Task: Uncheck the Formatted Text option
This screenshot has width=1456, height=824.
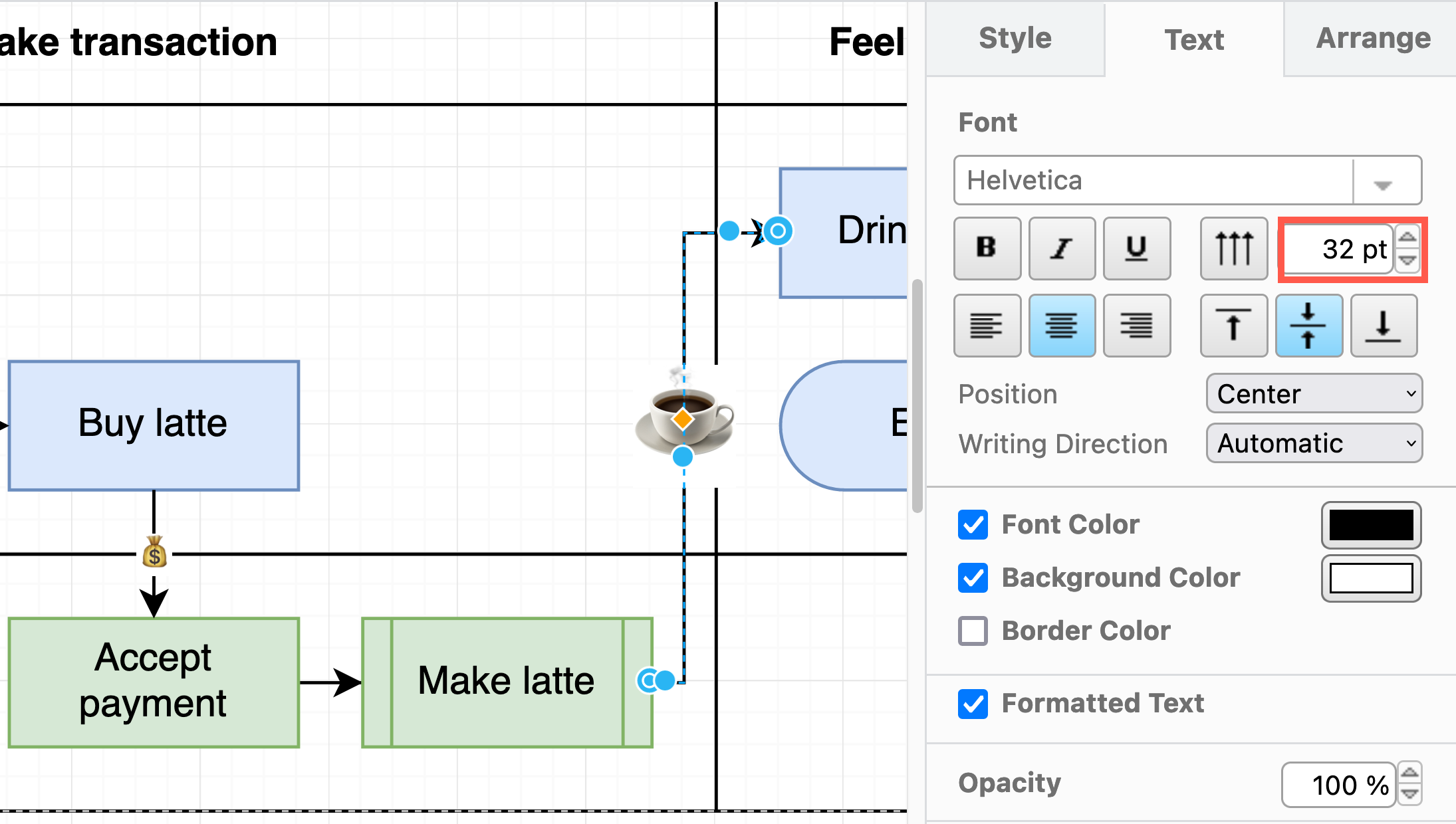Action: (973, 704)
